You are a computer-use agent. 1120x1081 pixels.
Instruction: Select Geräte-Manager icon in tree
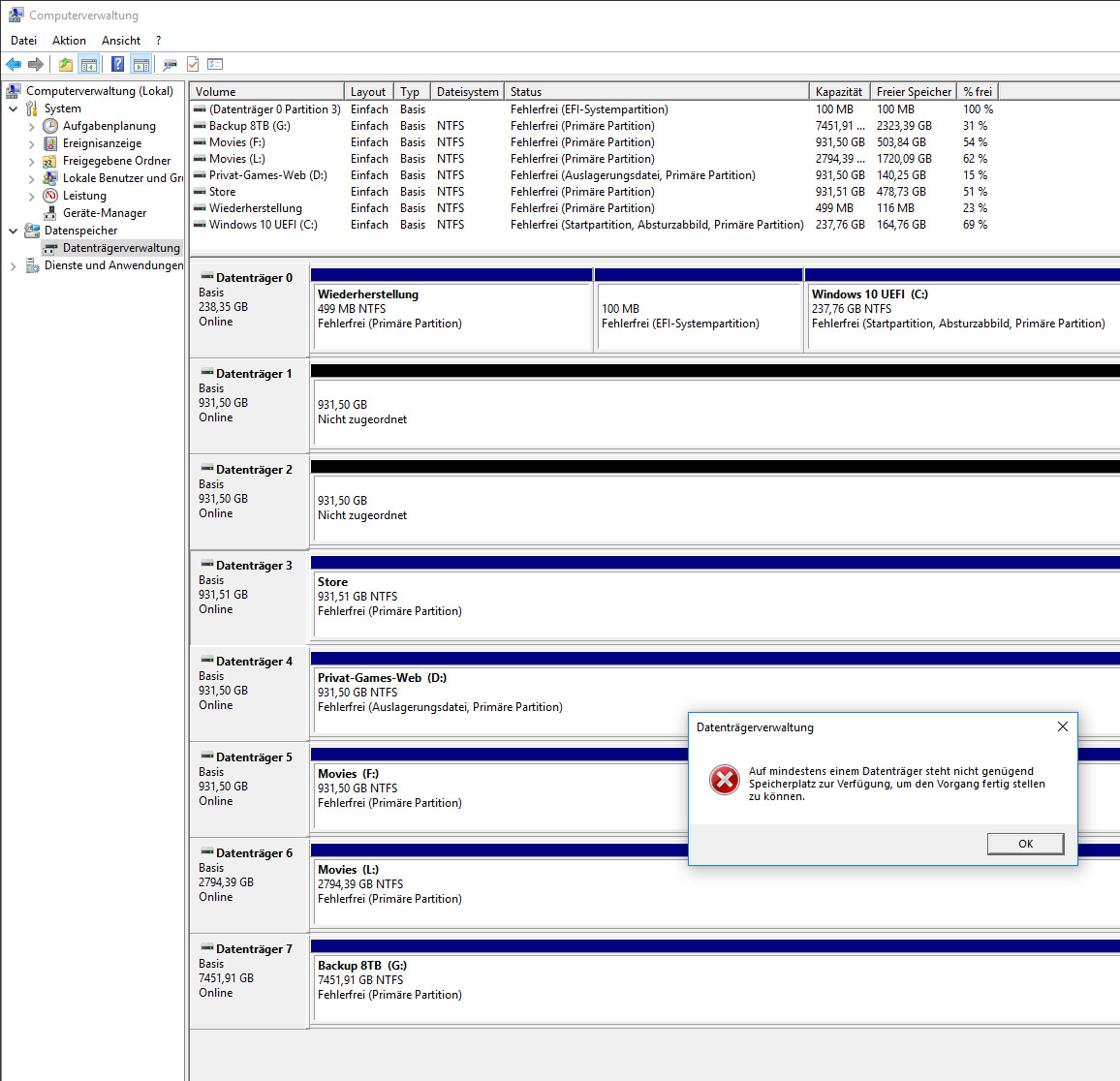(x=50, y=213)
